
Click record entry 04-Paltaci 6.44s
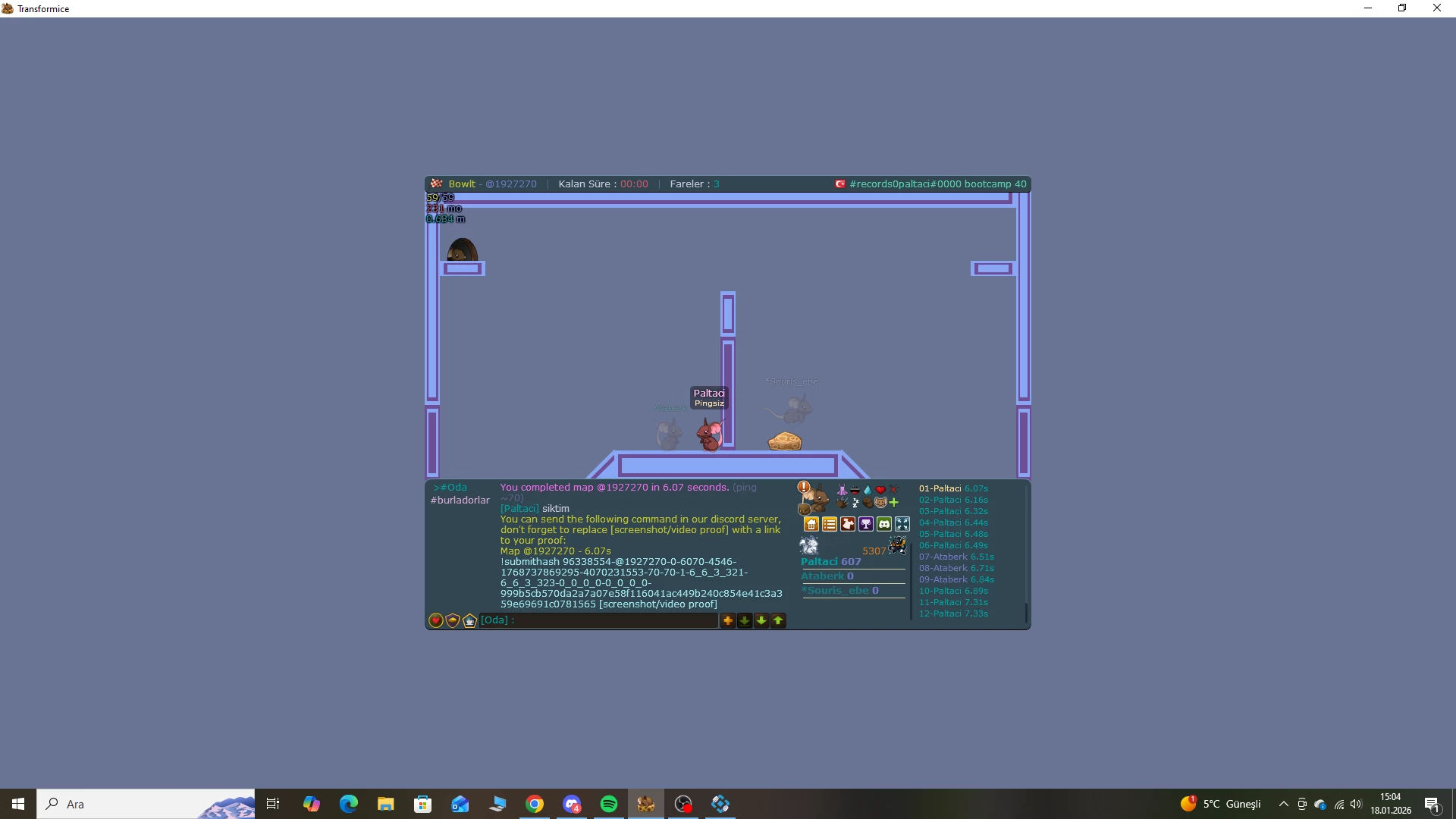coord(953,523)
